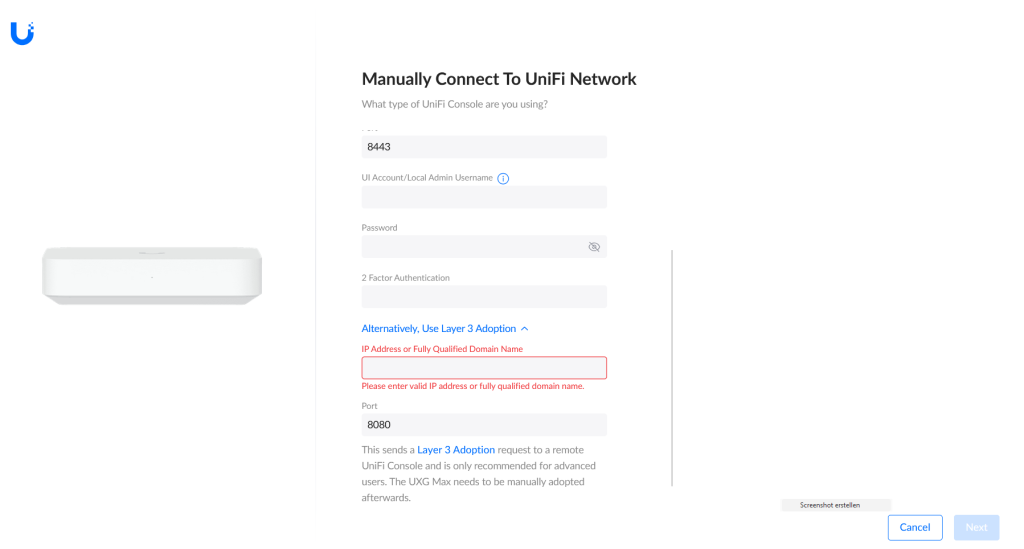1024x549 pixels.
Task: Click the red invalid IP address error message
Action: 473,386
